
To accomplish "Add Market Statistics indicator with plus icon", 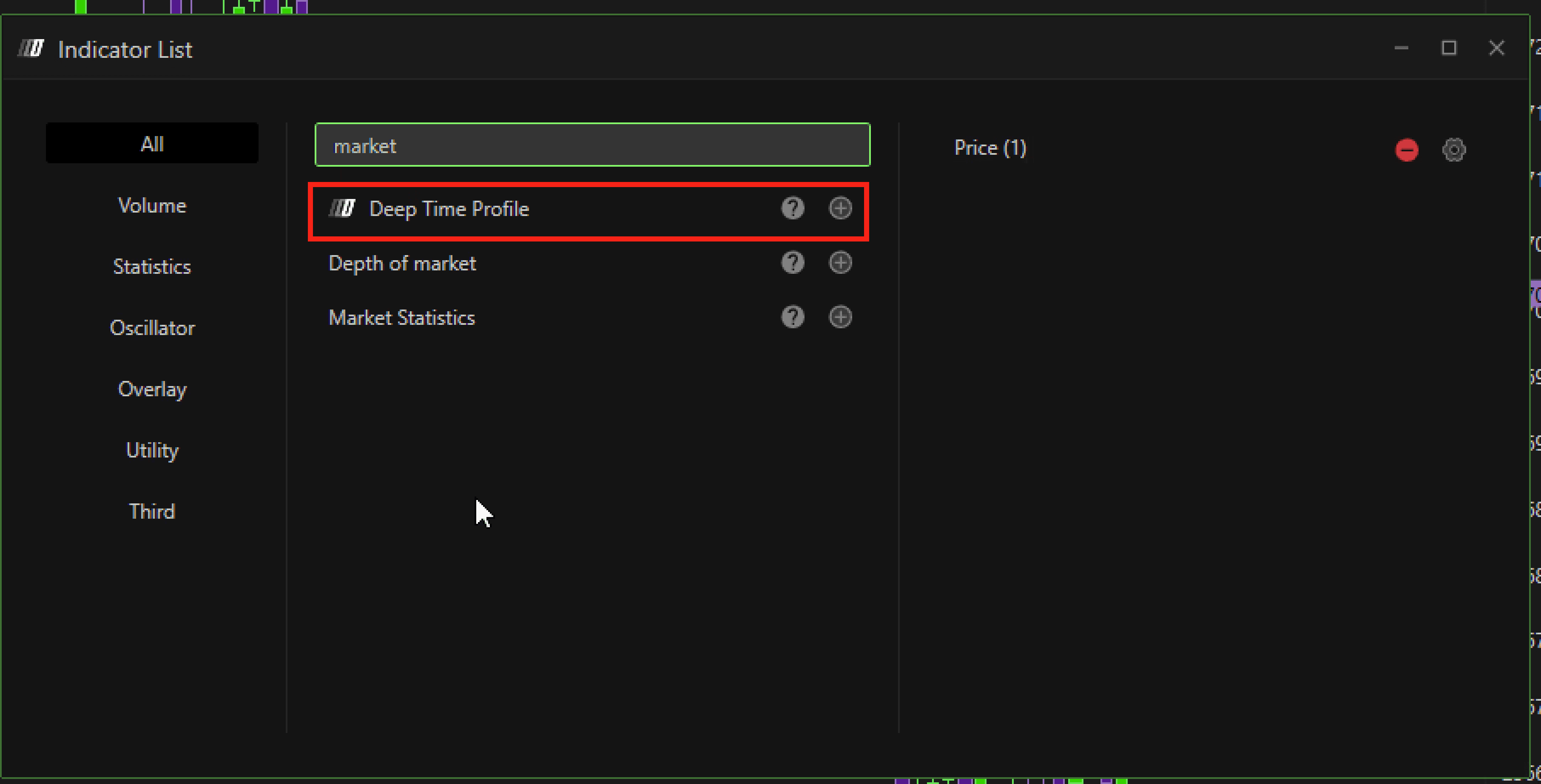I will click(840, 317).
